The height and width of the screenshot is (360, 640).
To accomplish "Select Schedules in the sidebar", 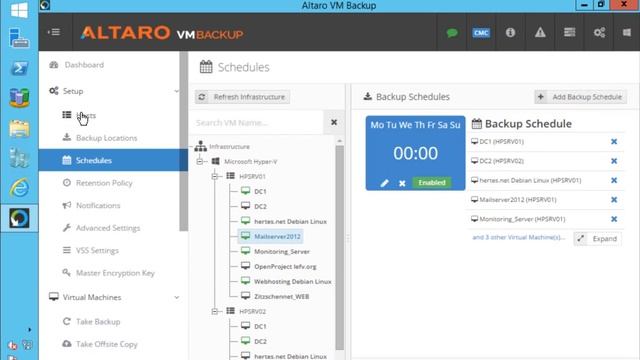I will [x=113, y=160].
